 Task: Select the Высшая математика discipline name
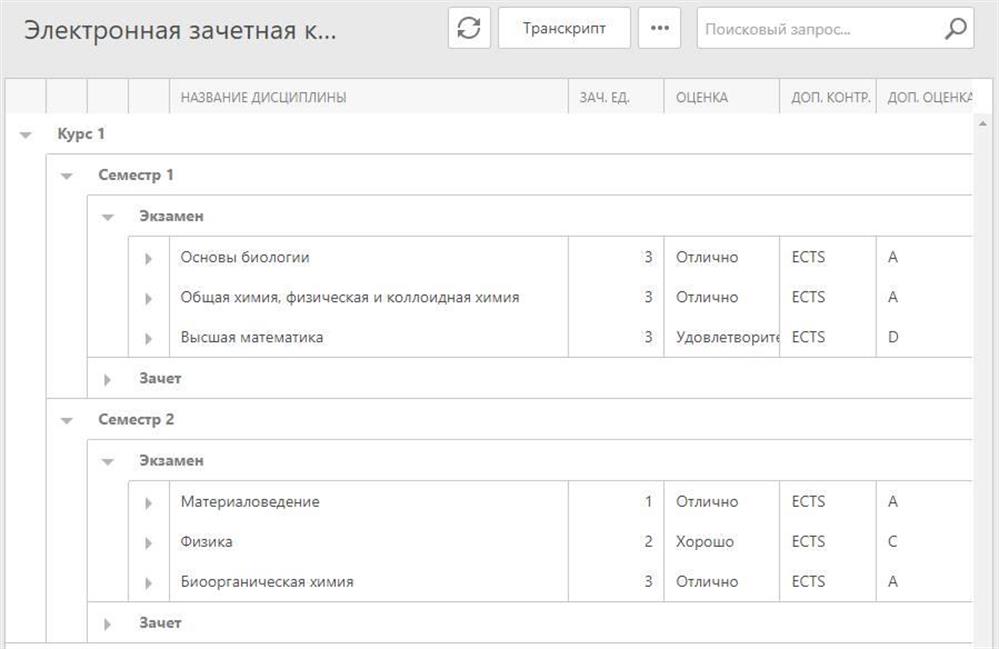(x=252, y=338)
